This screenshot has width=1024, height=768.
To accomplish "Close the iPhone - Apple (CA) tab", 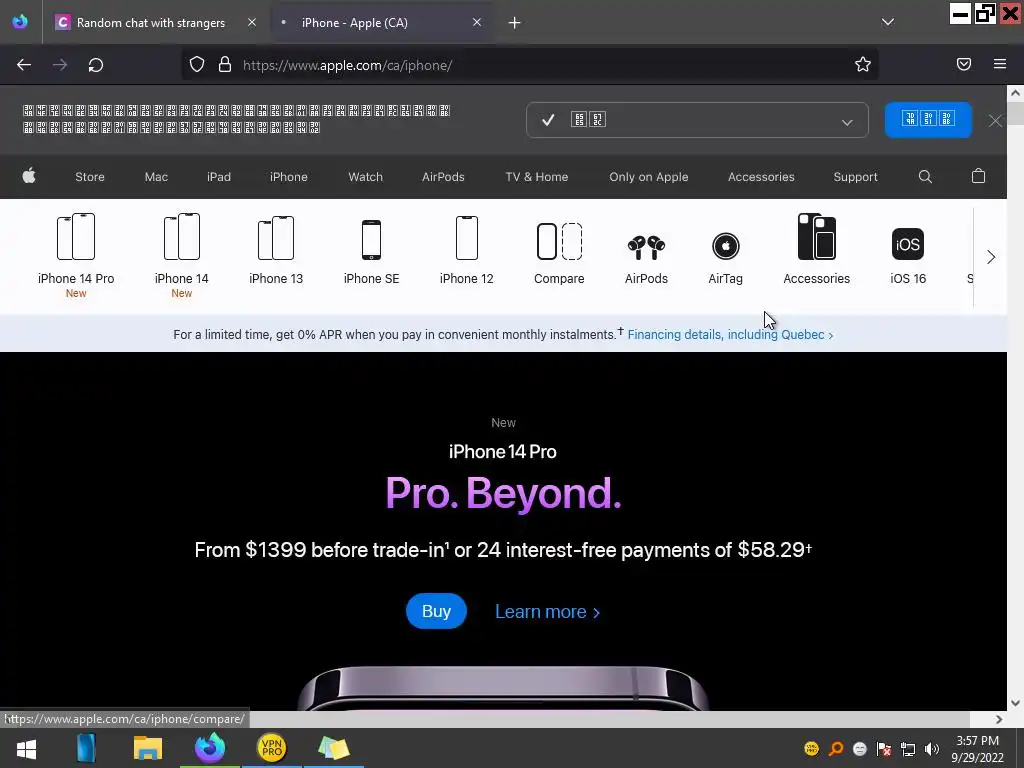I will tap(477, 22).
